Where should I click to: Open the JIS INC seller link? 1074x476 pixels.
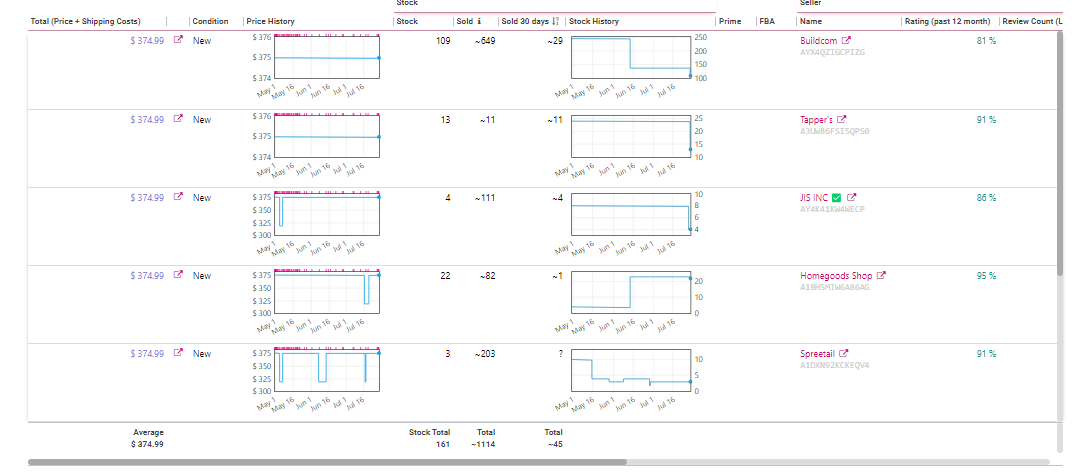pos(814,197)
